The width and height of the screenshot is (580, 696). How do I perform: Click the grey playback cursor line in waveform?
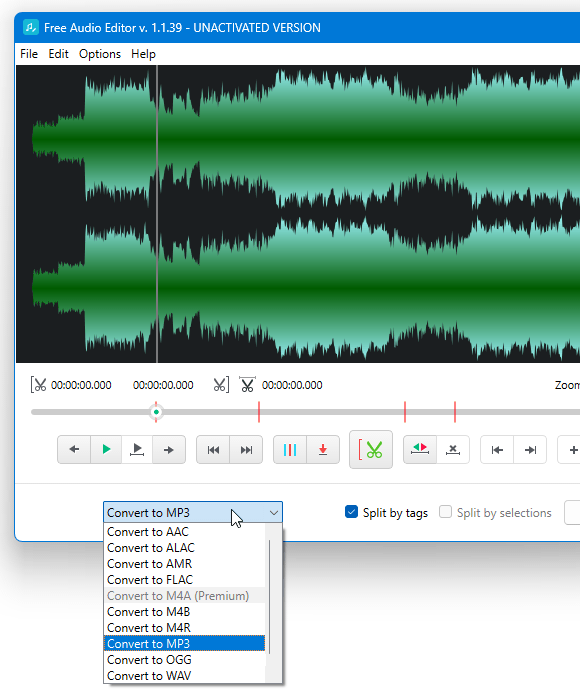[x=157, y=214]
